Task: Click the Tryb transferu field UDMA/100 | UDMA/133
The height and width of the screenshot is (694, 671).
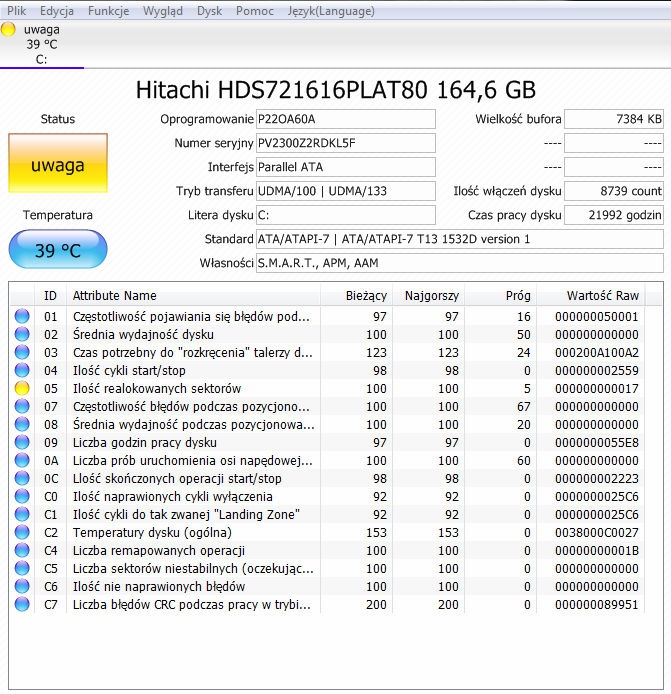Action: coord(346,191)
